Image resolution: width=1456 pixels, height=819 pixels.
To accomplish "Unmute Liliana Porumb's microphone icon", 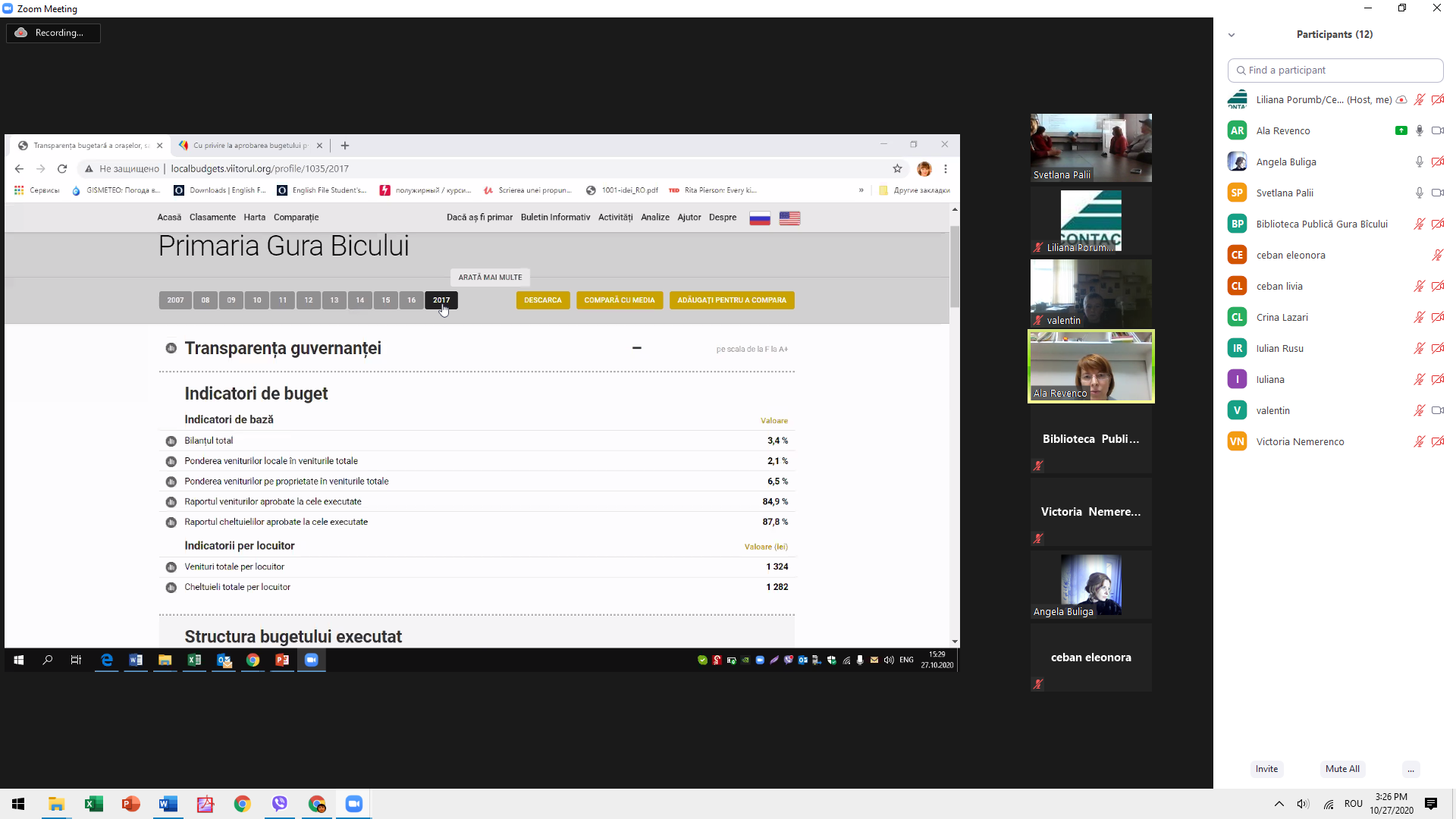I will 1419,99.
